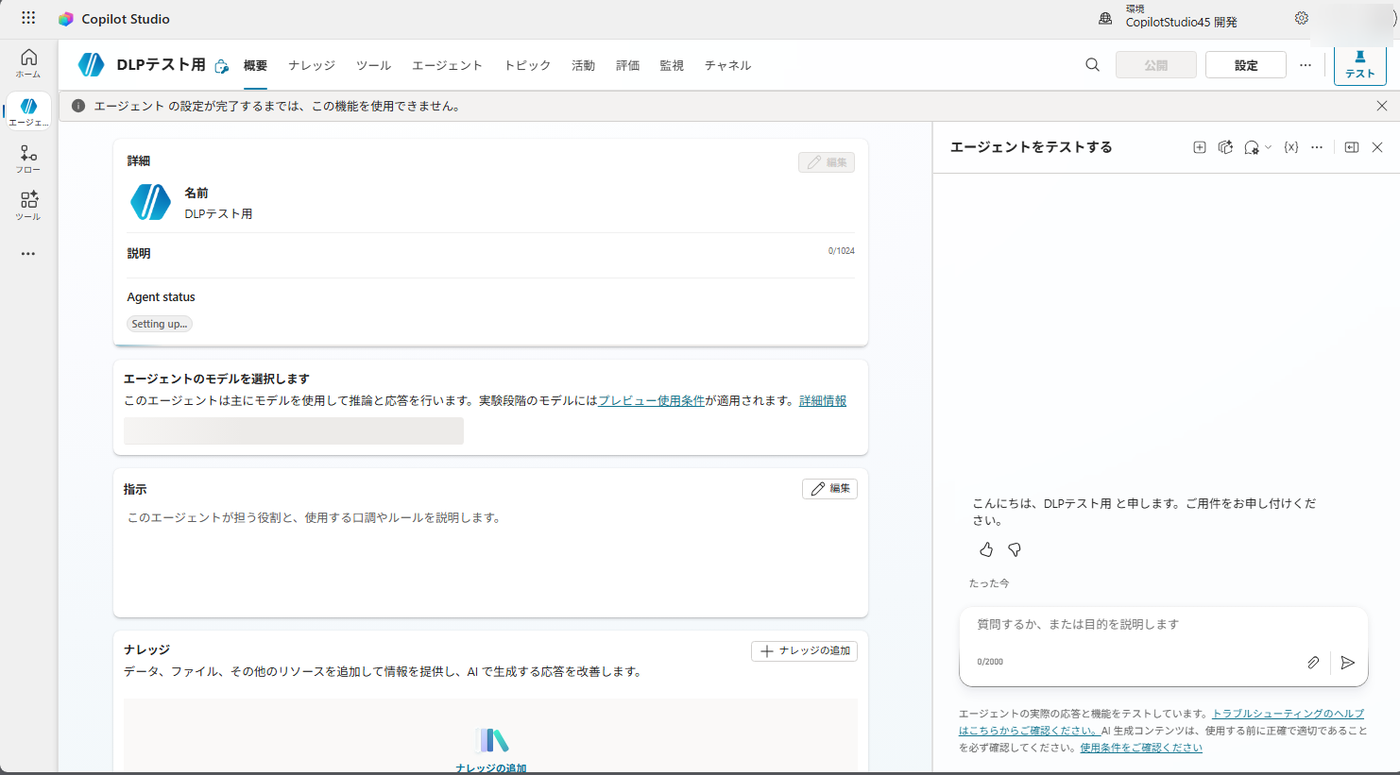Open the variables {x} panel
1400x775 pixels.
point(1291,147)
